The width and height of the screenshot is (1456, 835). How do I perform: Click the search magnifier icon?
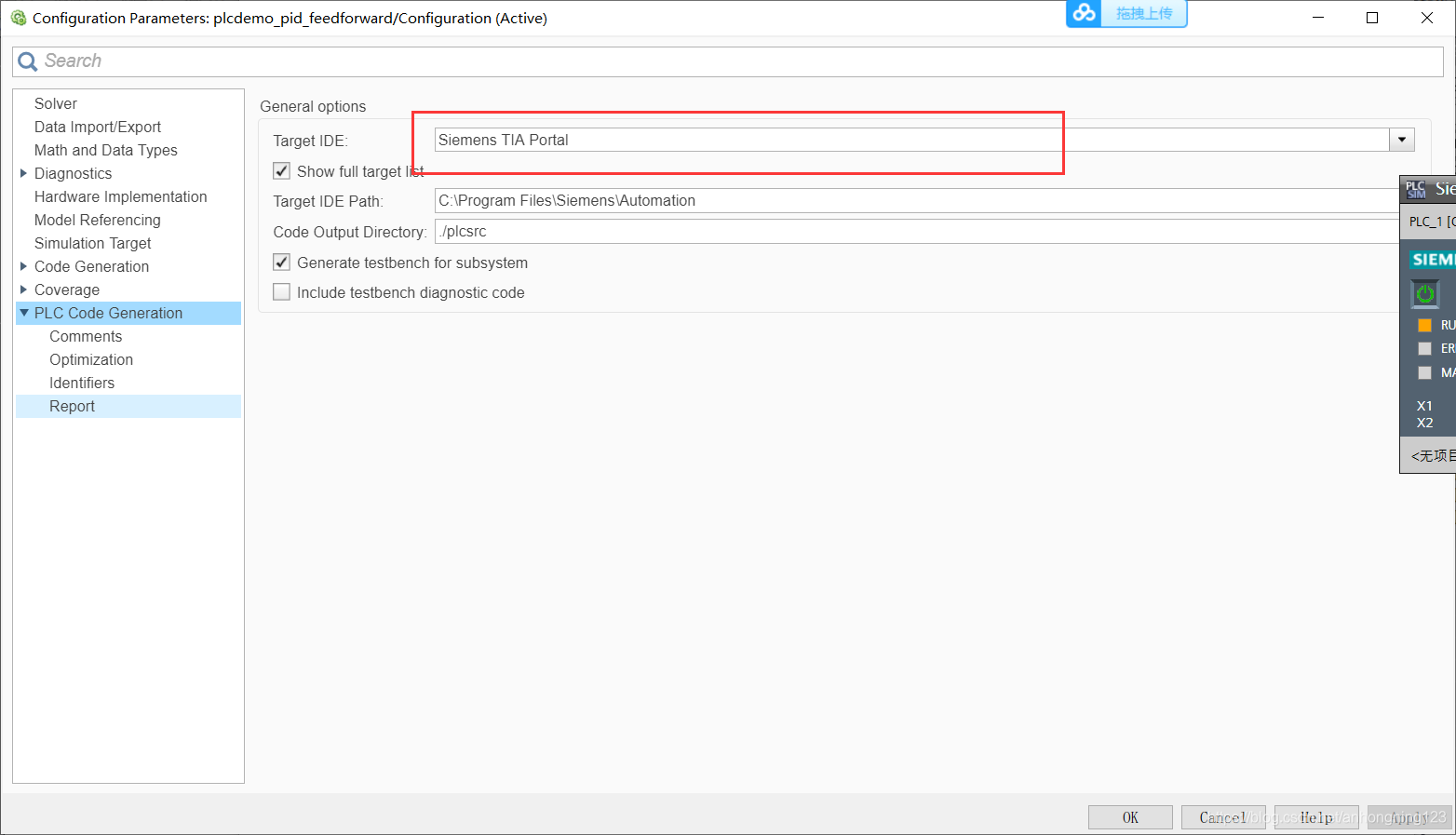[x=28, y=61]
